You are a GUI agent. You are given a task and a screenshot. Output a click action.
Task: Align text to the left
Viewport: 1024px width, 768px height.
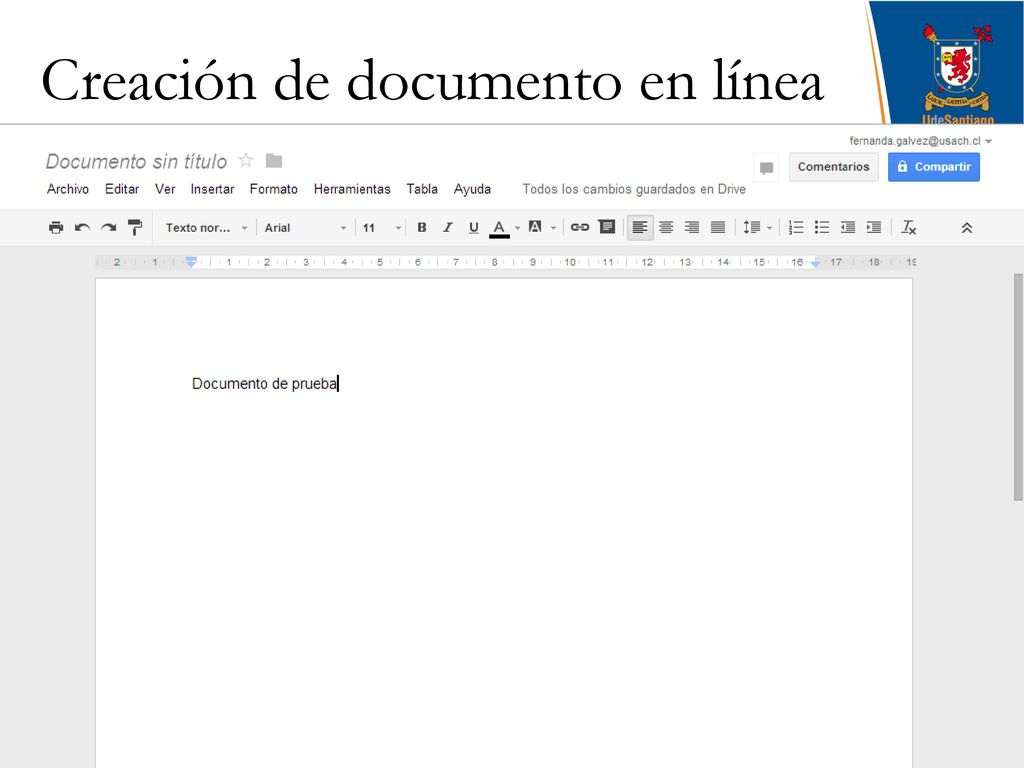click(x=640, y=227)
